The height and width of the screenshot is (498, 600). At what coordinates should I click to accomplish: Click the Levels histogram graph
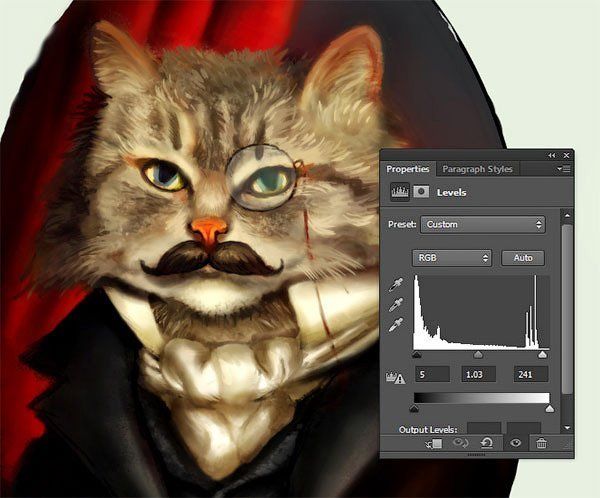tap(481, 312)
